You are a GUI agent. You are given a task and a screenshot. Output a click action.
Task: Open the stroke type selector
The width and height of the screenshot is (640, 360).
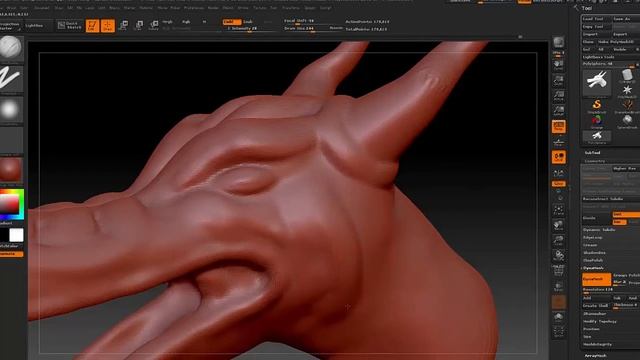(x=11, y=78)
